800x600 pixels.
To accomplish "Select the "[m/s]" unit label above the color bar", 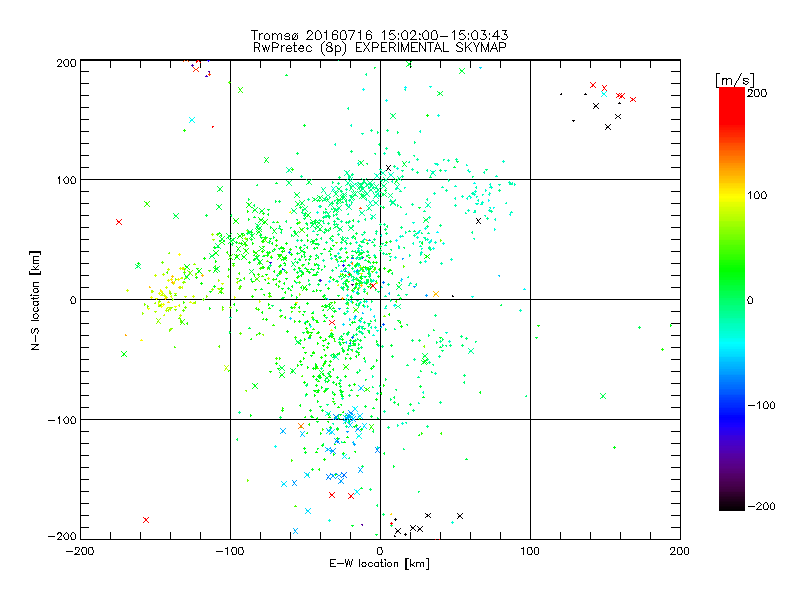I will (x=735, y=80).
